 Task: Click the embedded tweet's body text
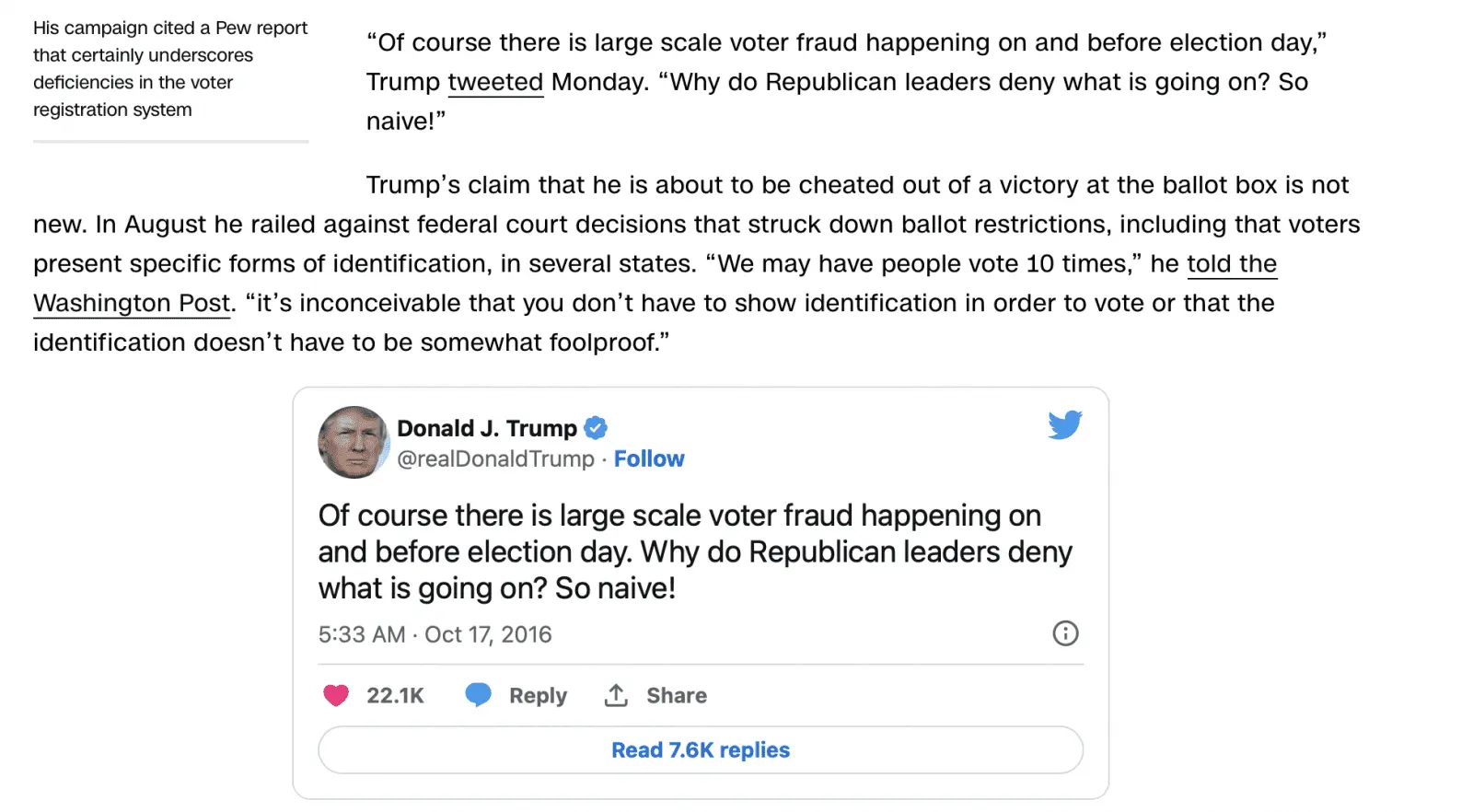point(695,551)
